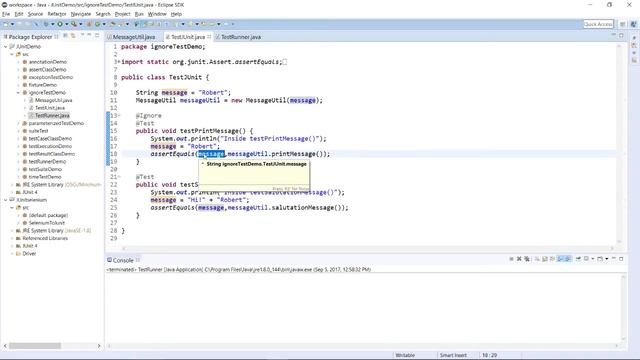Click the Smart Insert status bar entry
Image resolution: width=640 pixels, height=360 pixels.
[453, 355]
